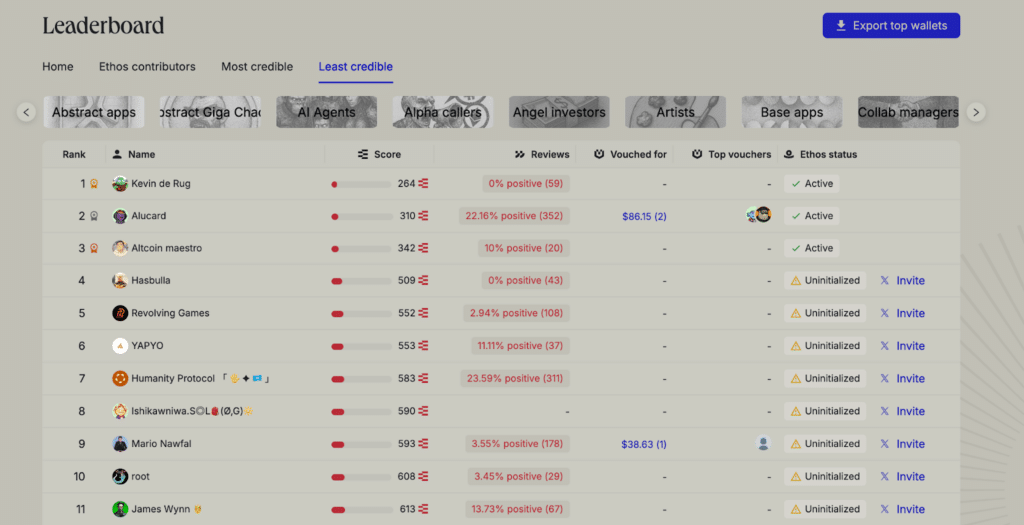Viewport: 1024px width, 525px height.
Task: Click Humanity Protocol's avatar icon
Action: click(x=120, y=379)
